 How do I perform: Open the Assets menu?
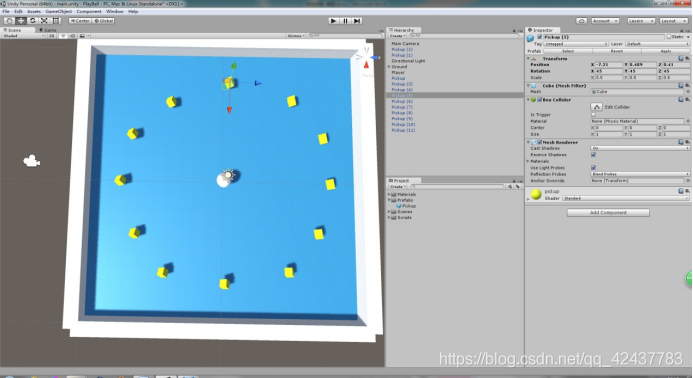point(34,11)
